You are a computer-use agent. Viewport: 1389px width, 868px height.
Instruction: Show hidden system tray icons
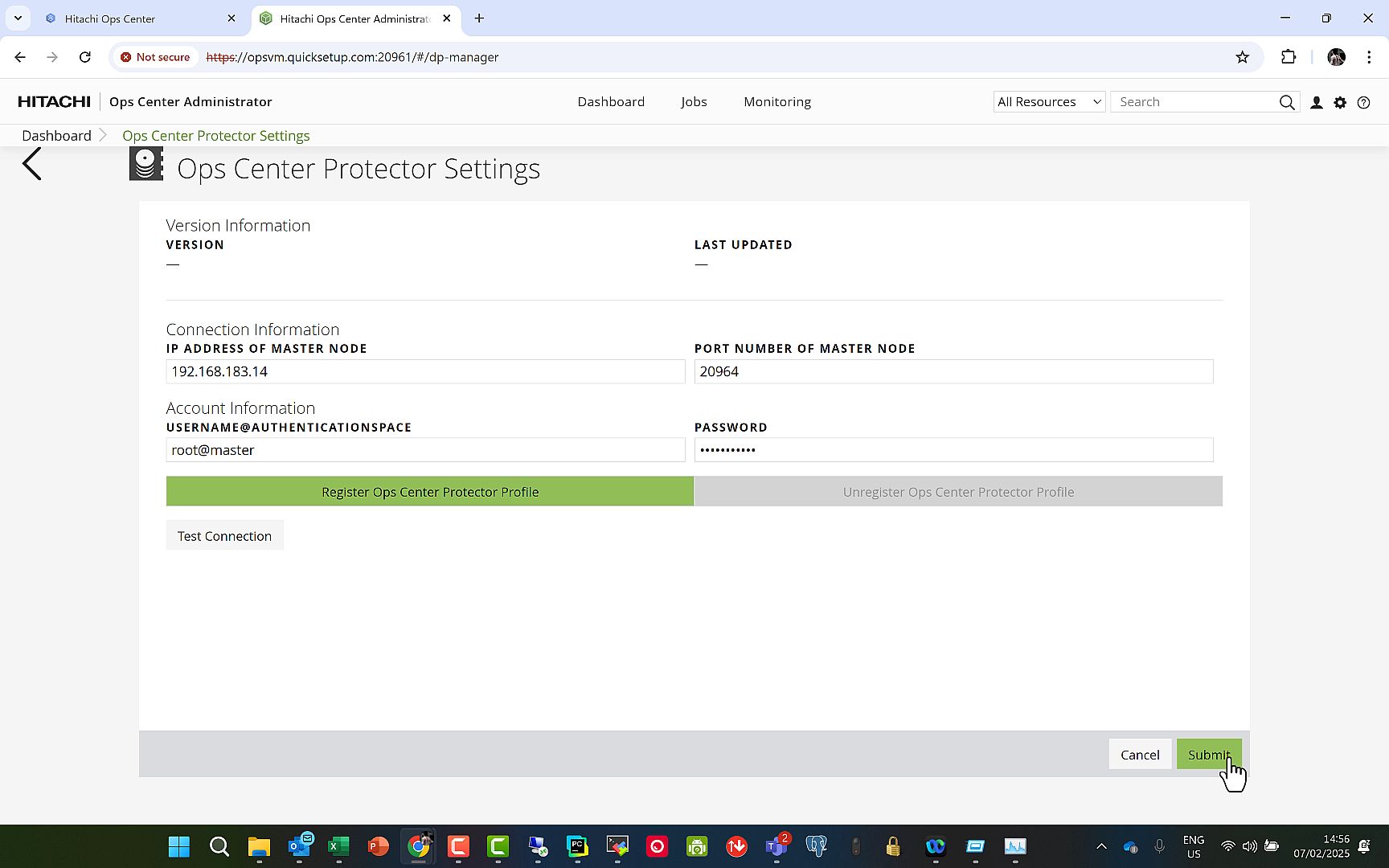[1101, 846]
